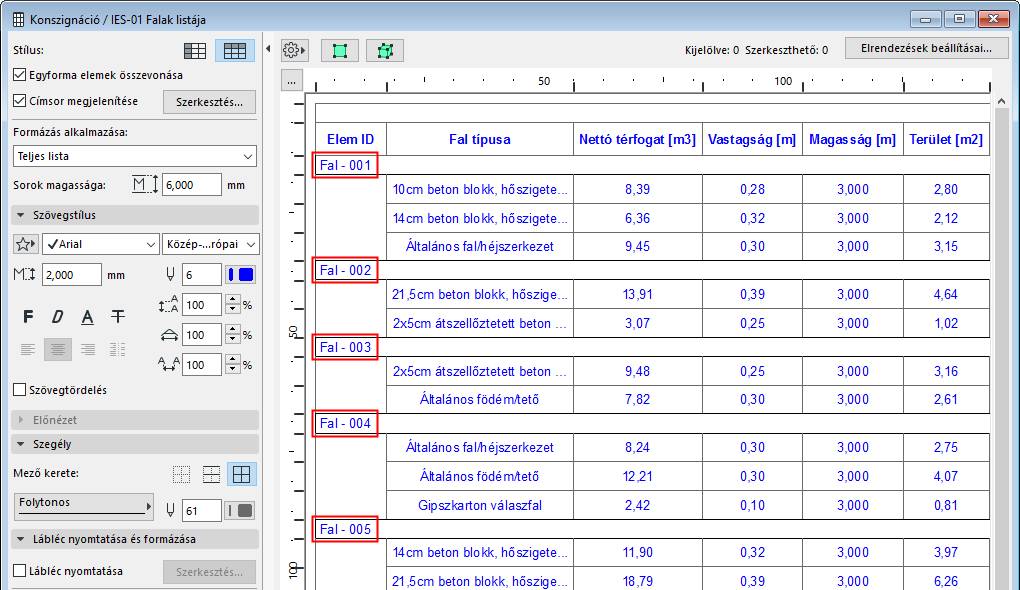Screen dimensions: 1020x590
Task: Select the left text alignment icon
Action: coord(28,349)
